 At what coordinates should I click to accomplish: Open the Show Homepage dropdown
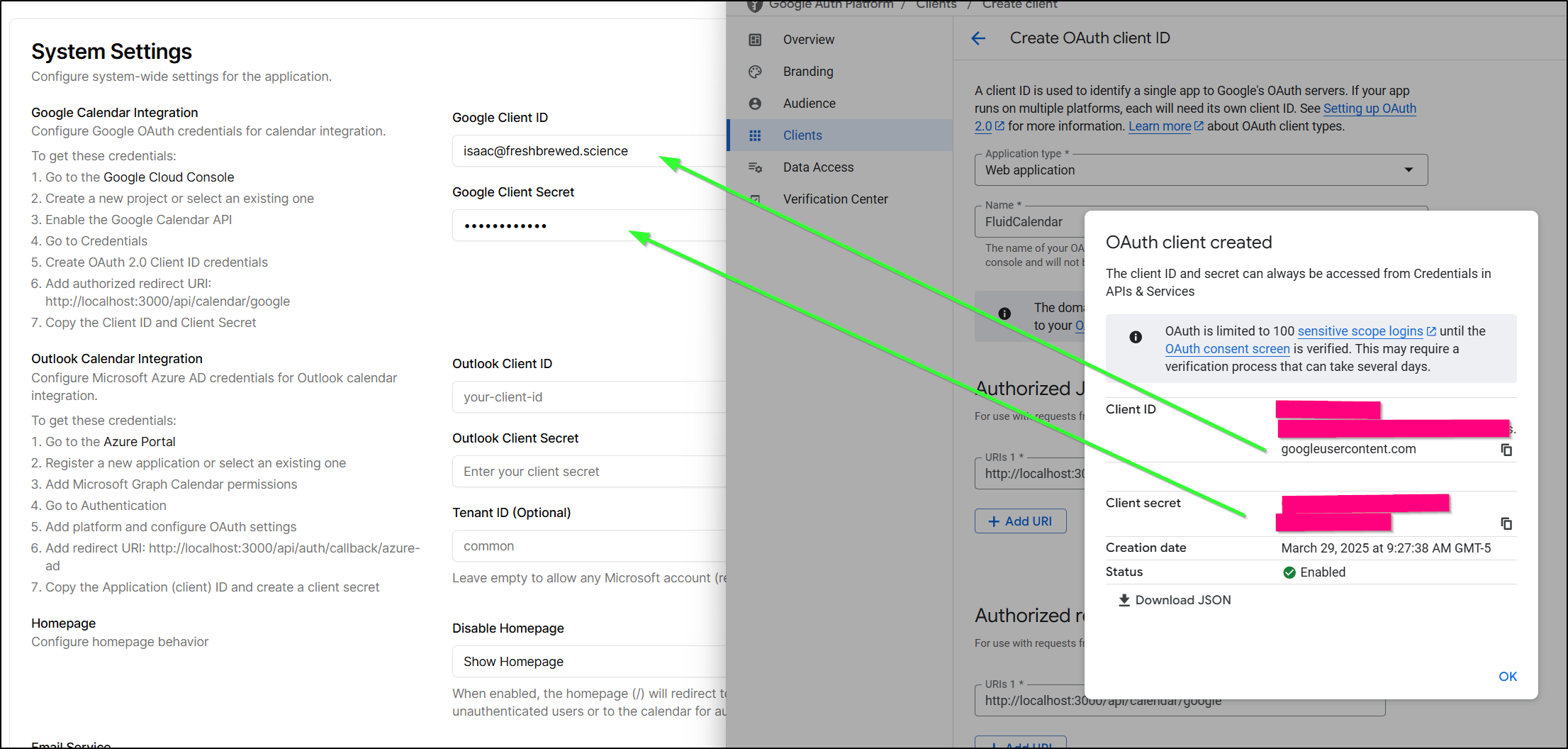click(589, 661)
